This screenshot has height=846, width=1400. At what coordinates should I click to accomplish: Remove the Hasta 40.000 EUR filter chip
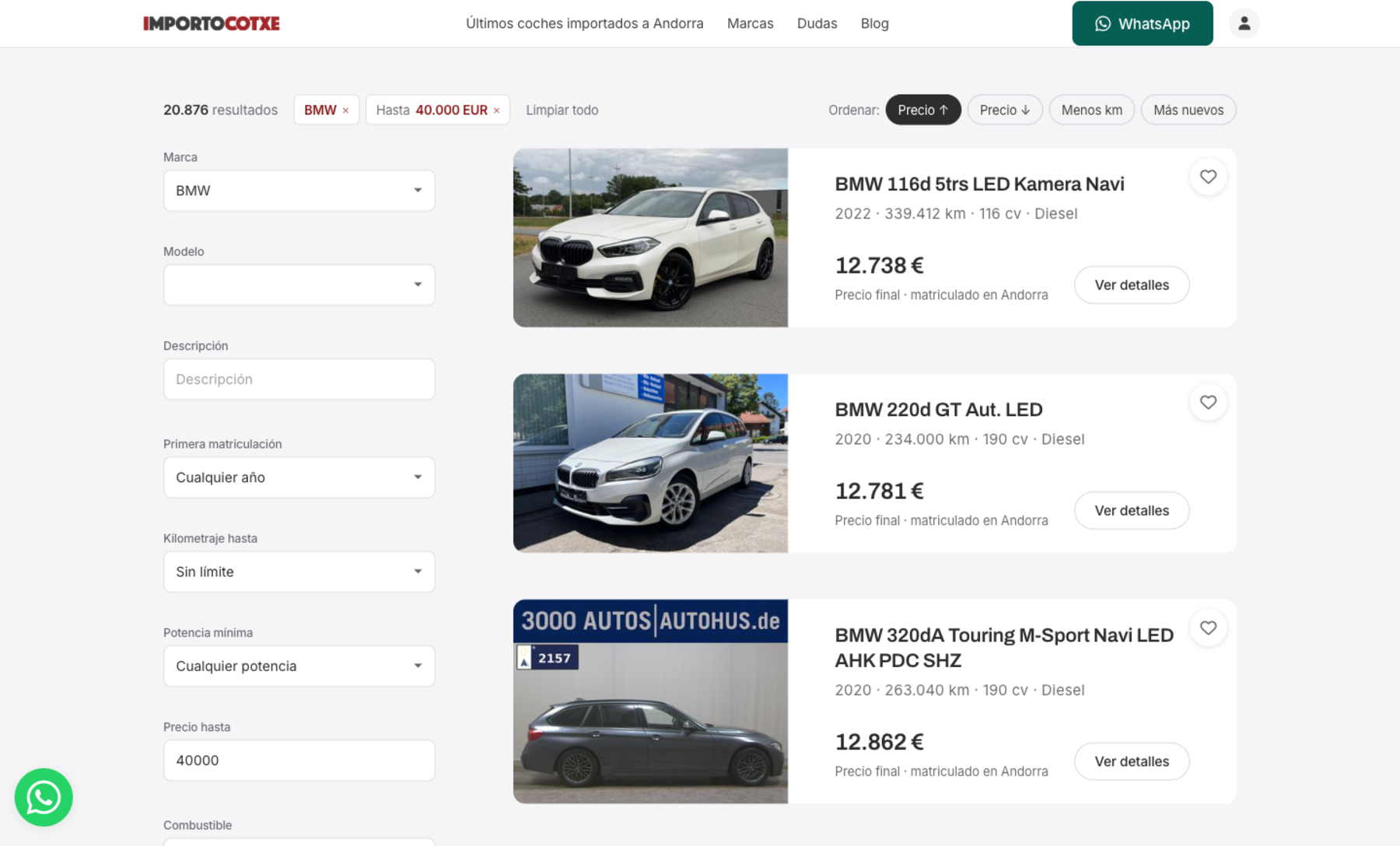coord(496,110)
